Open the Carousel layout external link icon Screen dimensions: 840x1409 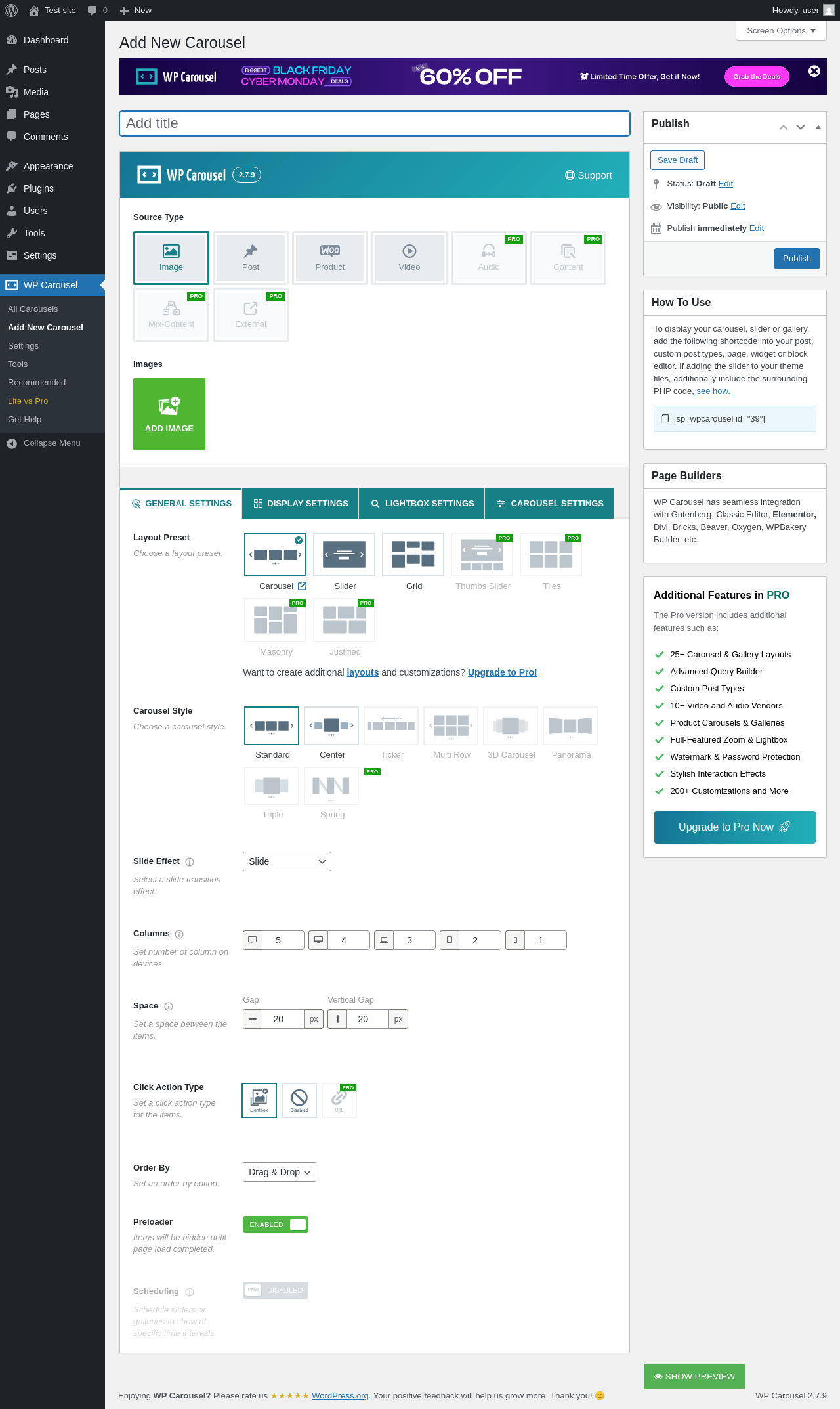click(302, 586)
